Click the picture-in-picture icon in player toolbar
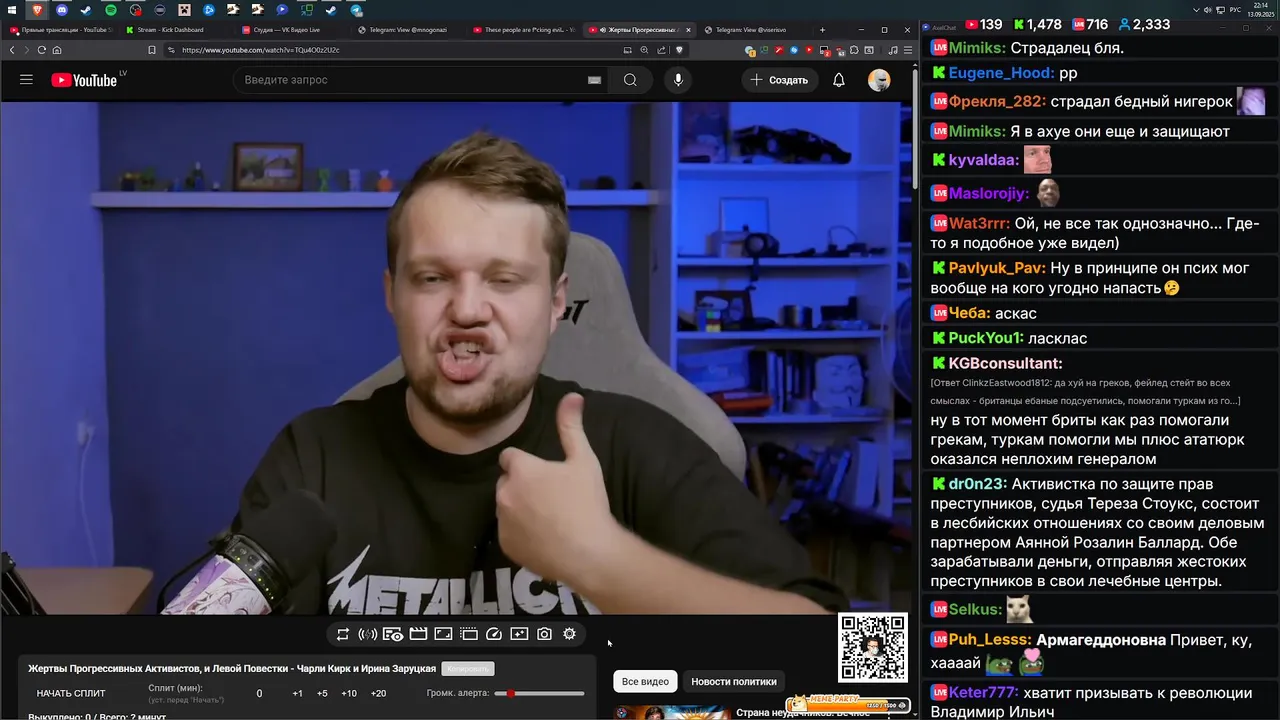1280x720 pixels. (443, 634)
